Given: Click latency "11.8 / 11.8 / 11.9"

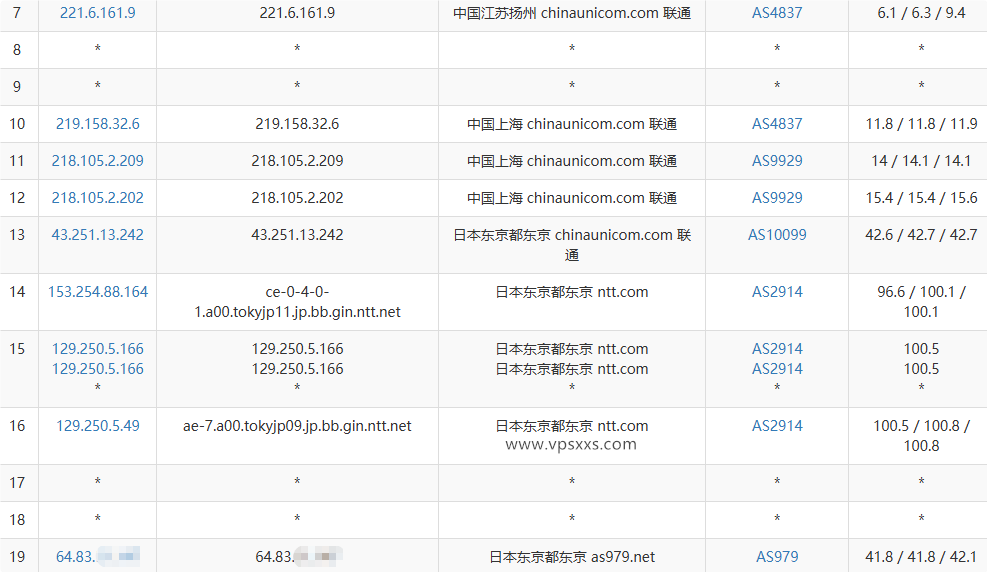Looking at the screenshot, I should tap(921, 124).
